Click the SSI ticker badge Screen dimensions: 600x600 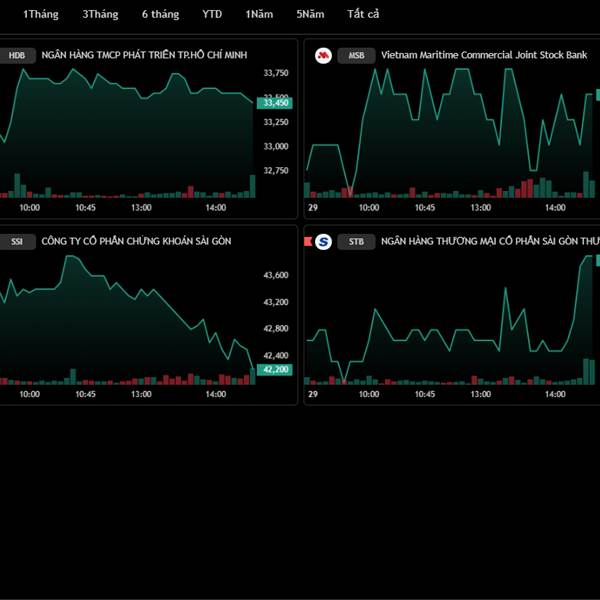[x=17, y=241]
